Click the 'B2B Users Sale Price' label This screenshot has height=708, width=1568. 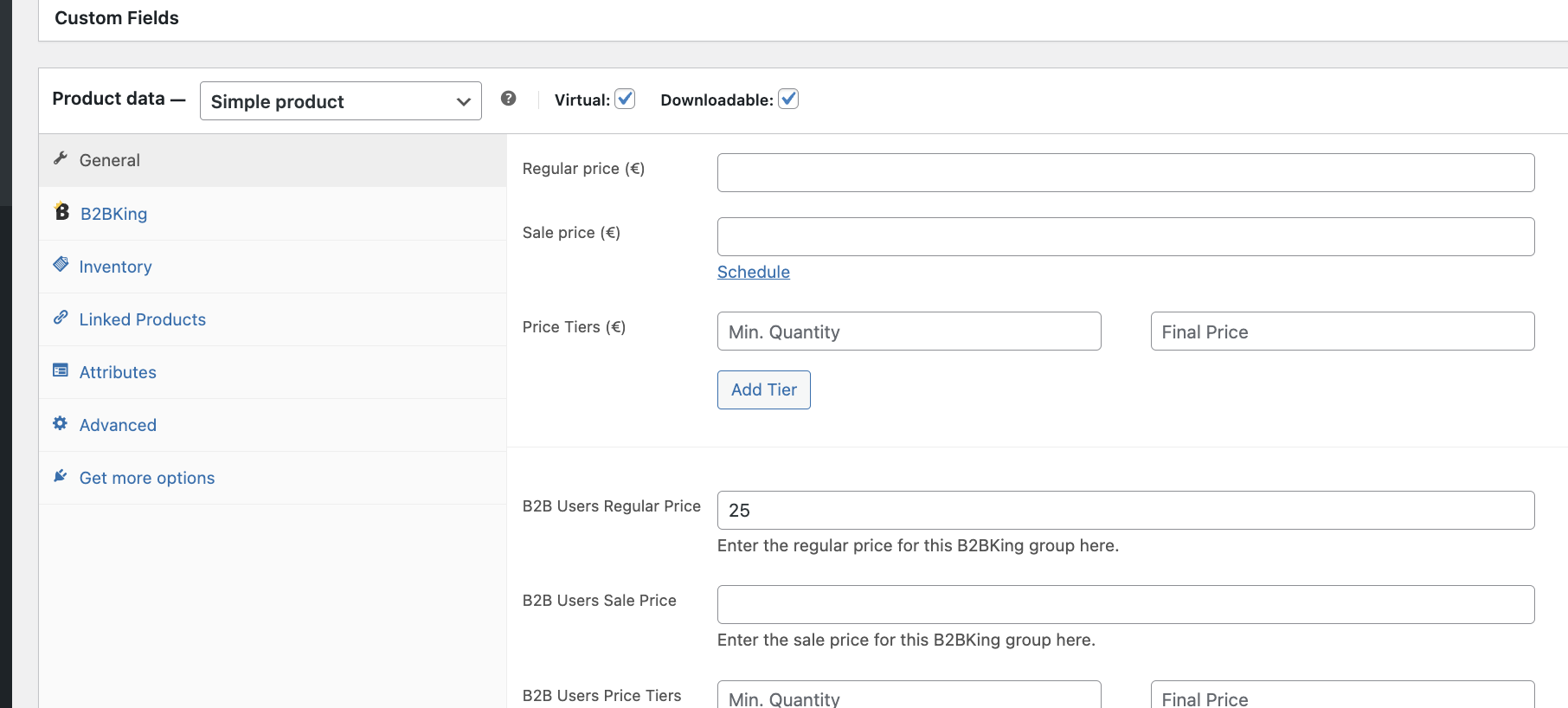coord(600,601)
